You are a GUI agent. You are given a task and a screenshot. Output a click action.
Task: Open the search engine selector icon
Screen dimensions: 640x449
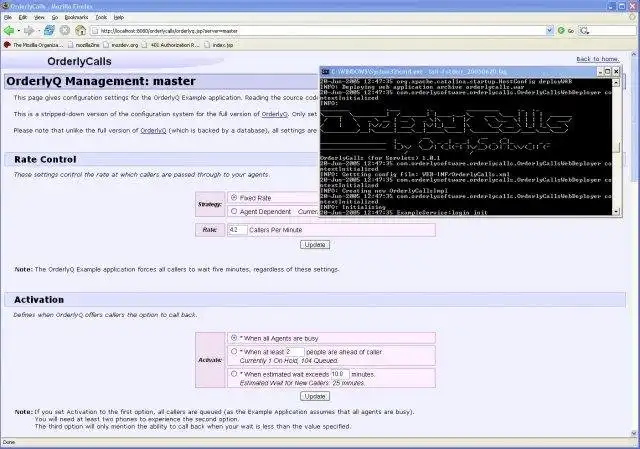[x=584, y=31]
